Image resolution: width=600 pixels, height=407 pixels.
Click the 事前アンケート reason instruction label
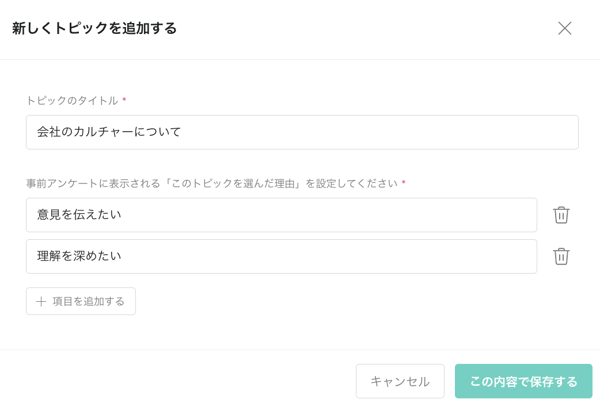(212, 184)
